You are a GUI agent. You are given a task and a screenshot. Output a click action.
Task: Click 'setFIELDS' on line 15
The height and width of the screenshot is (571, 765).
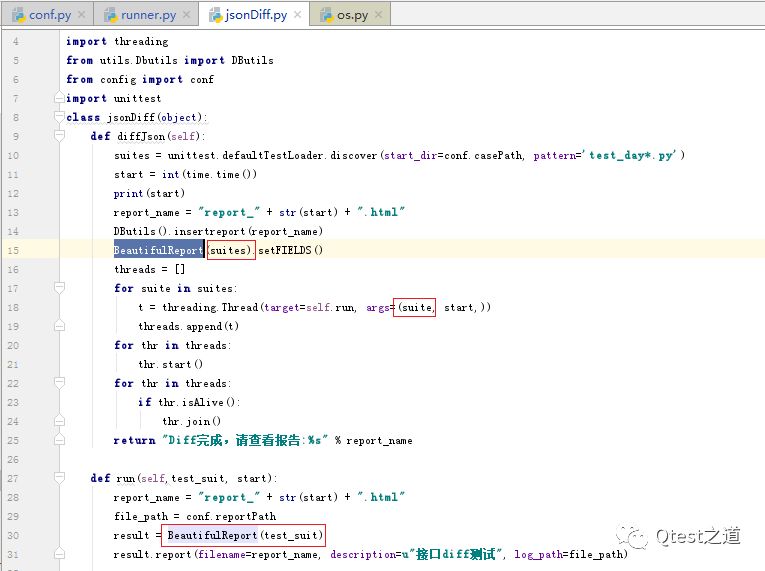[x=284, y=250]
